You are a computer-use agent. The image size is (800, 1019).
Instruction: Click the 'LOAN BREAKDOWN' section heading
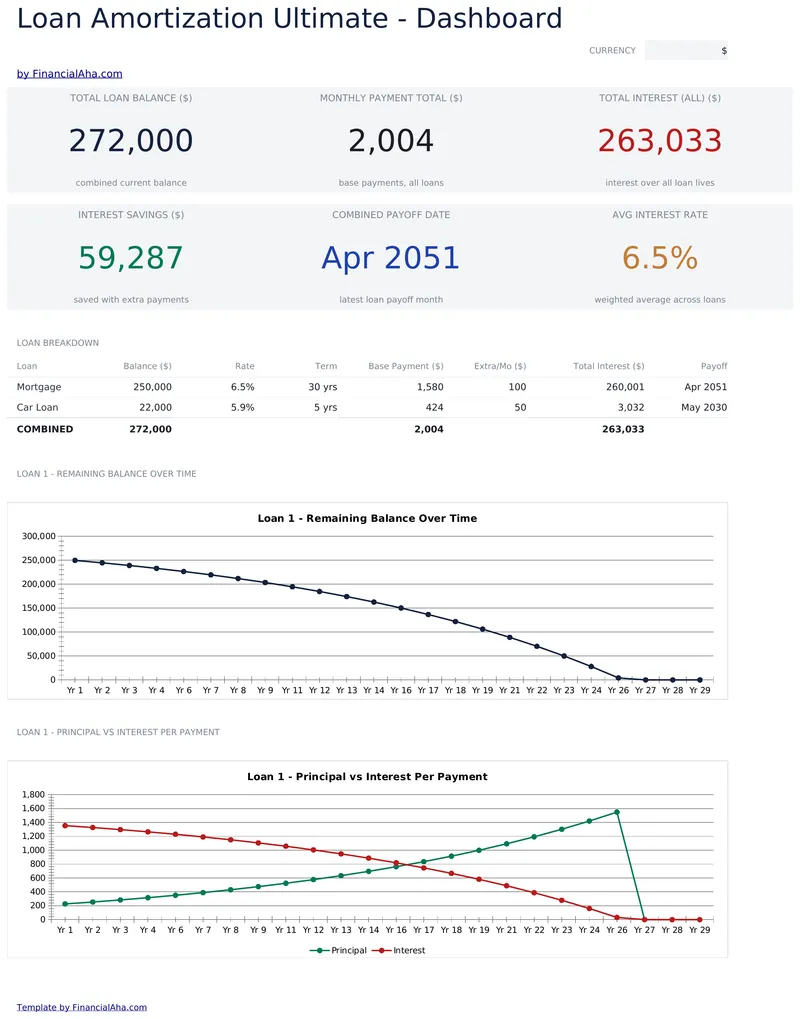58,342
